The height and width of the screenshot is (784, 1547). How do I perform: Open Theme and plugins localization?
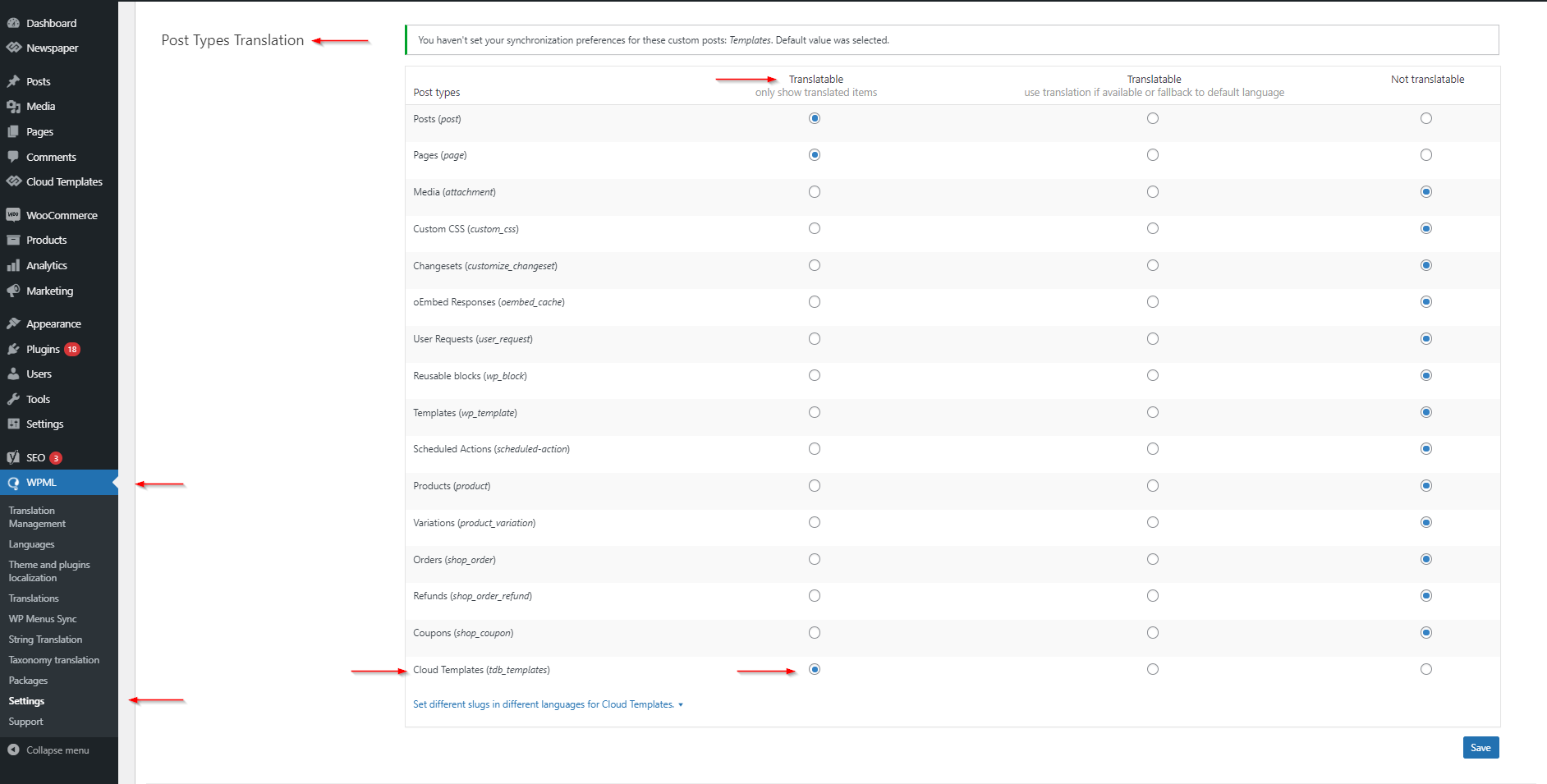tap(49, 571)
